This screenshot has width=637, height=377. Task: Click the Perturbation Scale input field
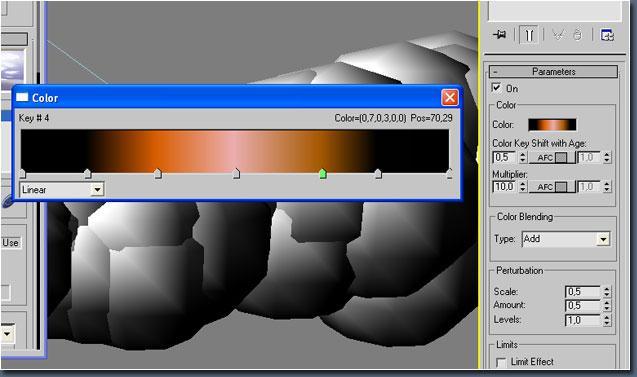[582, 292]
